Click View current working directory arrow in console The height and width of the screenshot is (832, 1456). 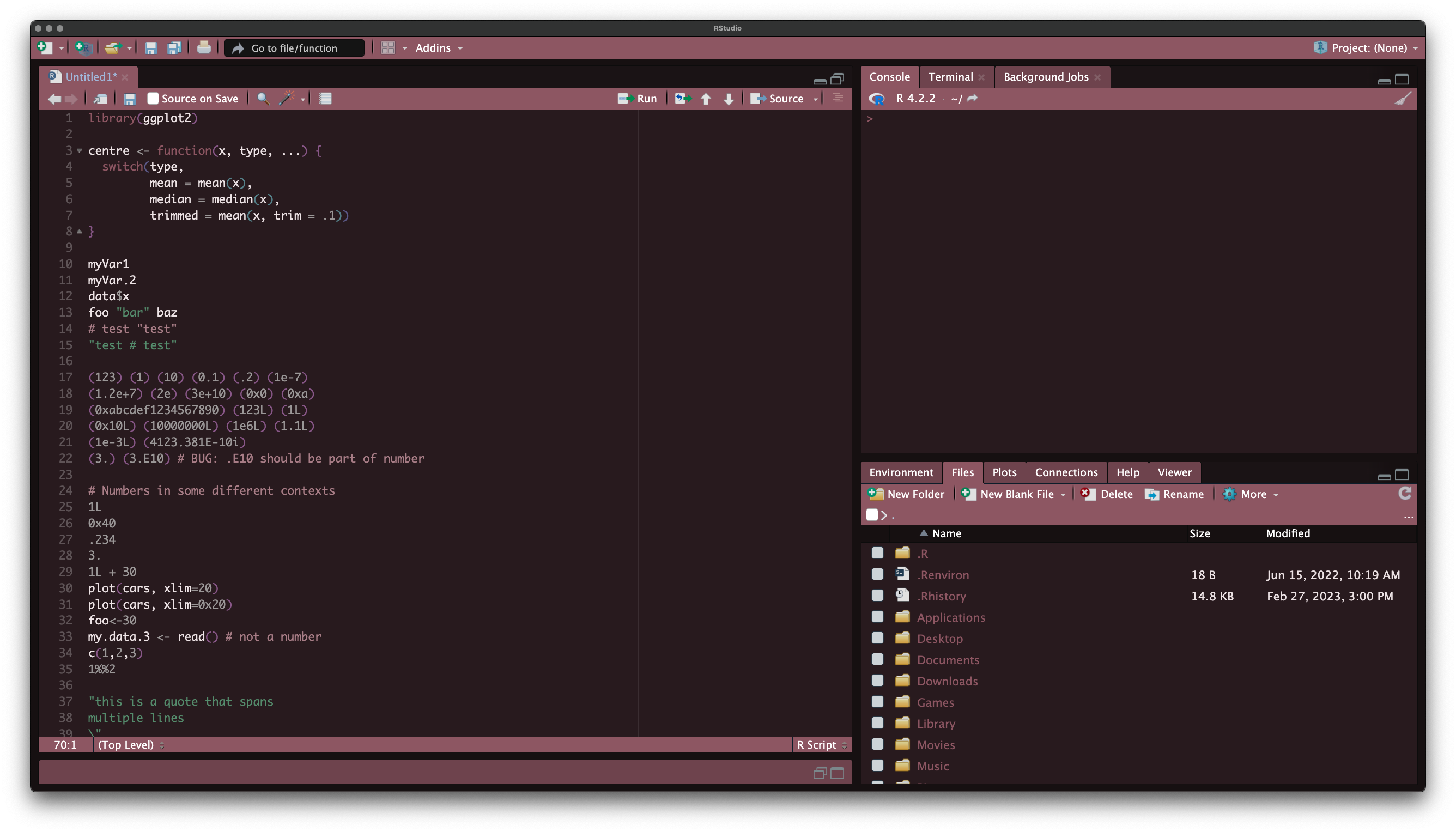972,98
